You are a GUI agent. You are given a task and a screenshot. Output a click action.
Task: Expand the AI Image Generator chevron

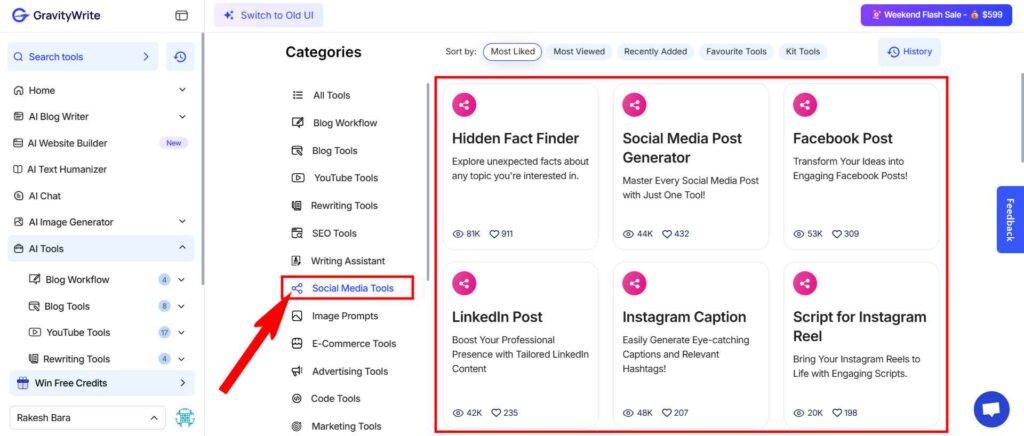point(182,222)
